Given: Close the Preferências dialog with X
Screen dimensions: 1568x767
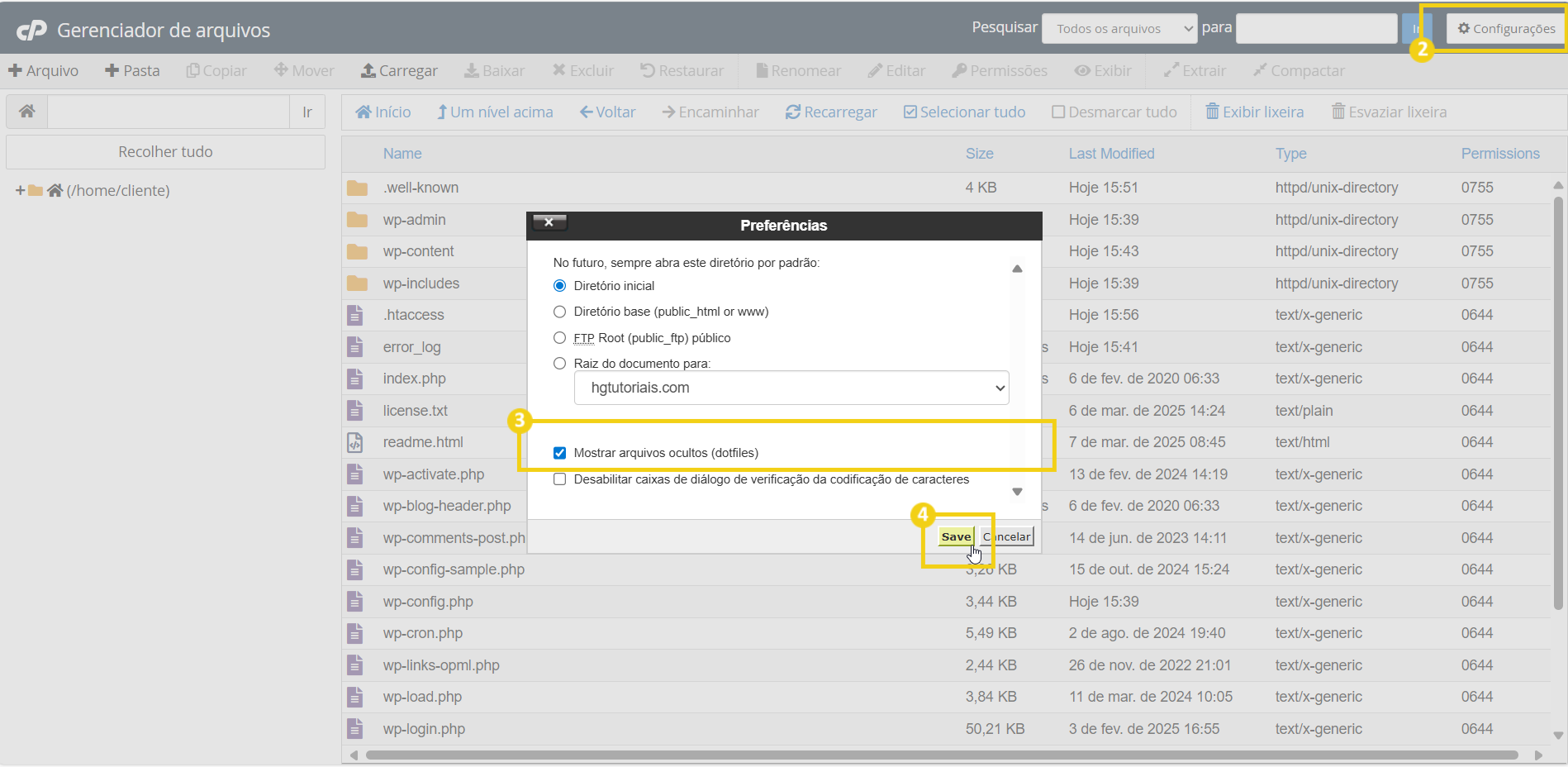Looking at the screenshot, I should (x=549, y=222).
